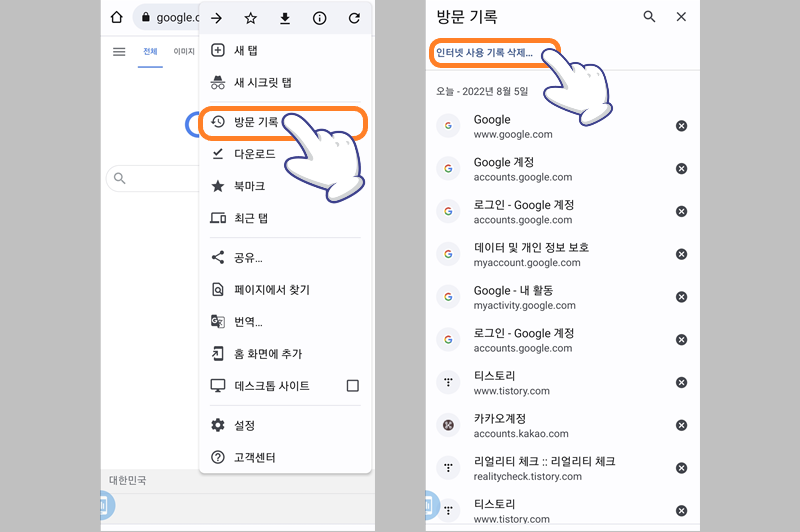Image resolution: width=800 pixels, height=532 pixels.
Task: Click date header 오늘 - 2022년 8월 5일
Action: pos(482,91)
